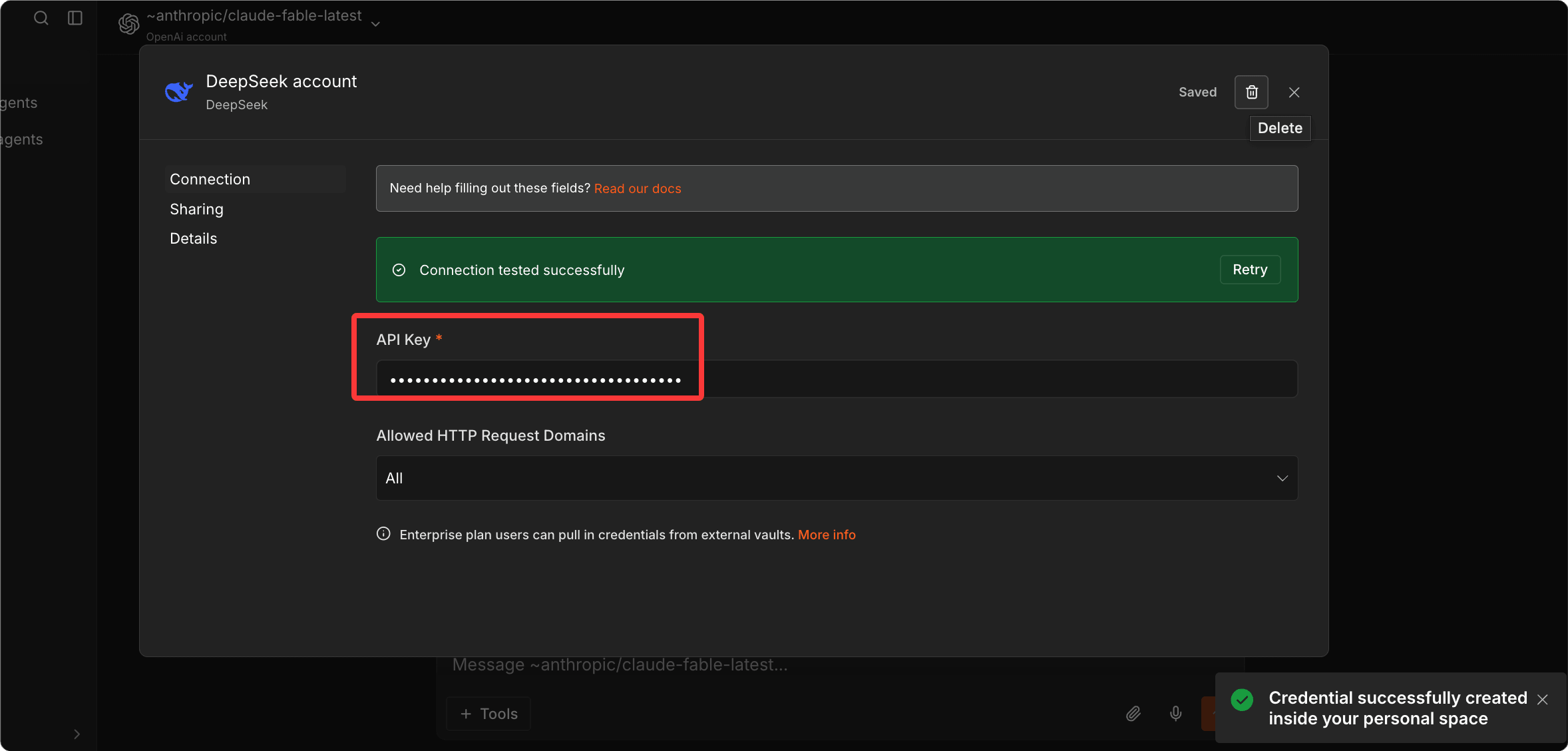
Task: Attach a file with paperclip icon
Action: click(x=1133, y=714)
